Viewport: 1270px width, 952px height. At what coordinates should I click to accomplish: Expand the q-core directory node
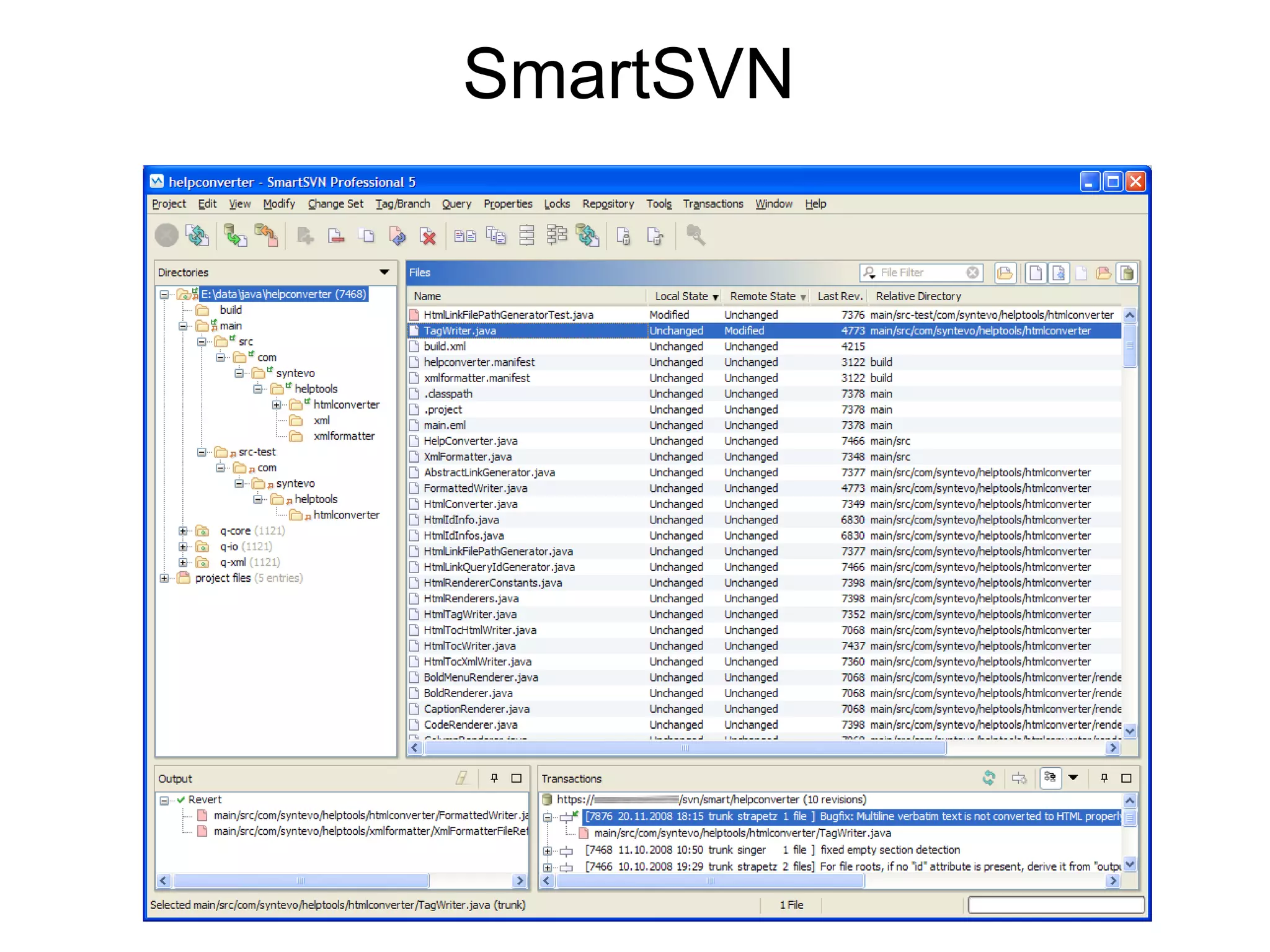click(183, 531)
